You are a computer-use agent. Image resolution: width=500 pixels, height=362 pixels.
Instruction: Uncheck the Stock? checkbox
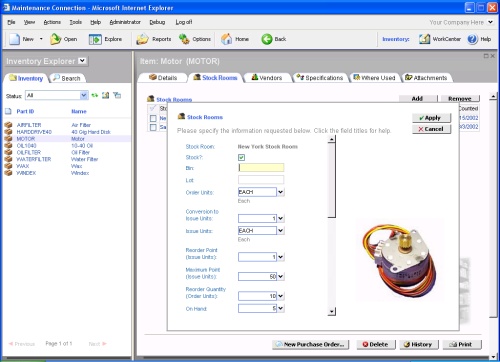point(241,157)
